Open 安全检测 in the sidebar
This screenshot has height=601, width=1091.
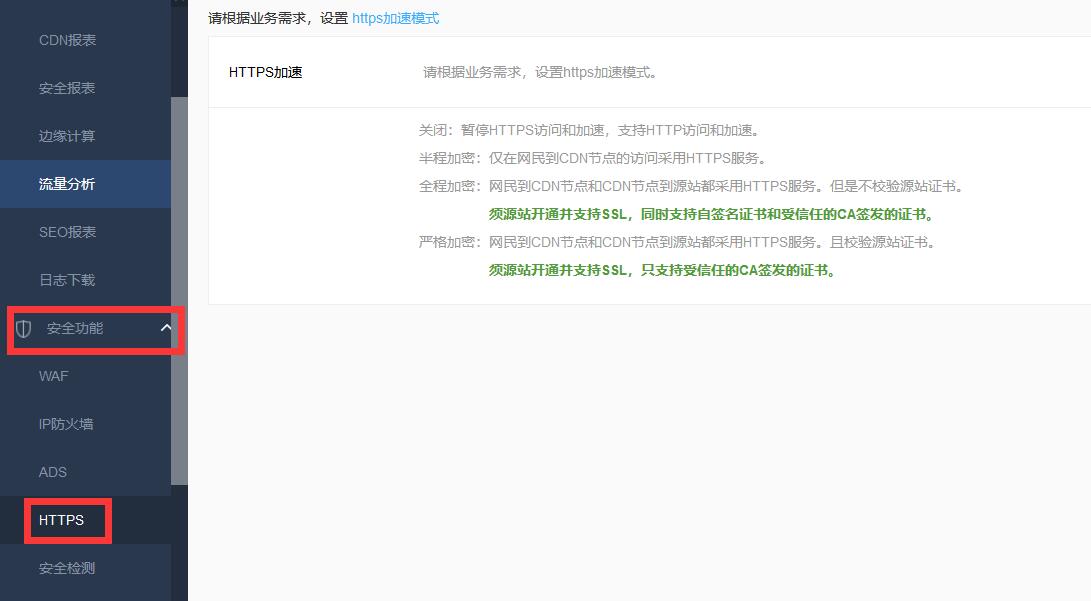click(x=67, y=568)
